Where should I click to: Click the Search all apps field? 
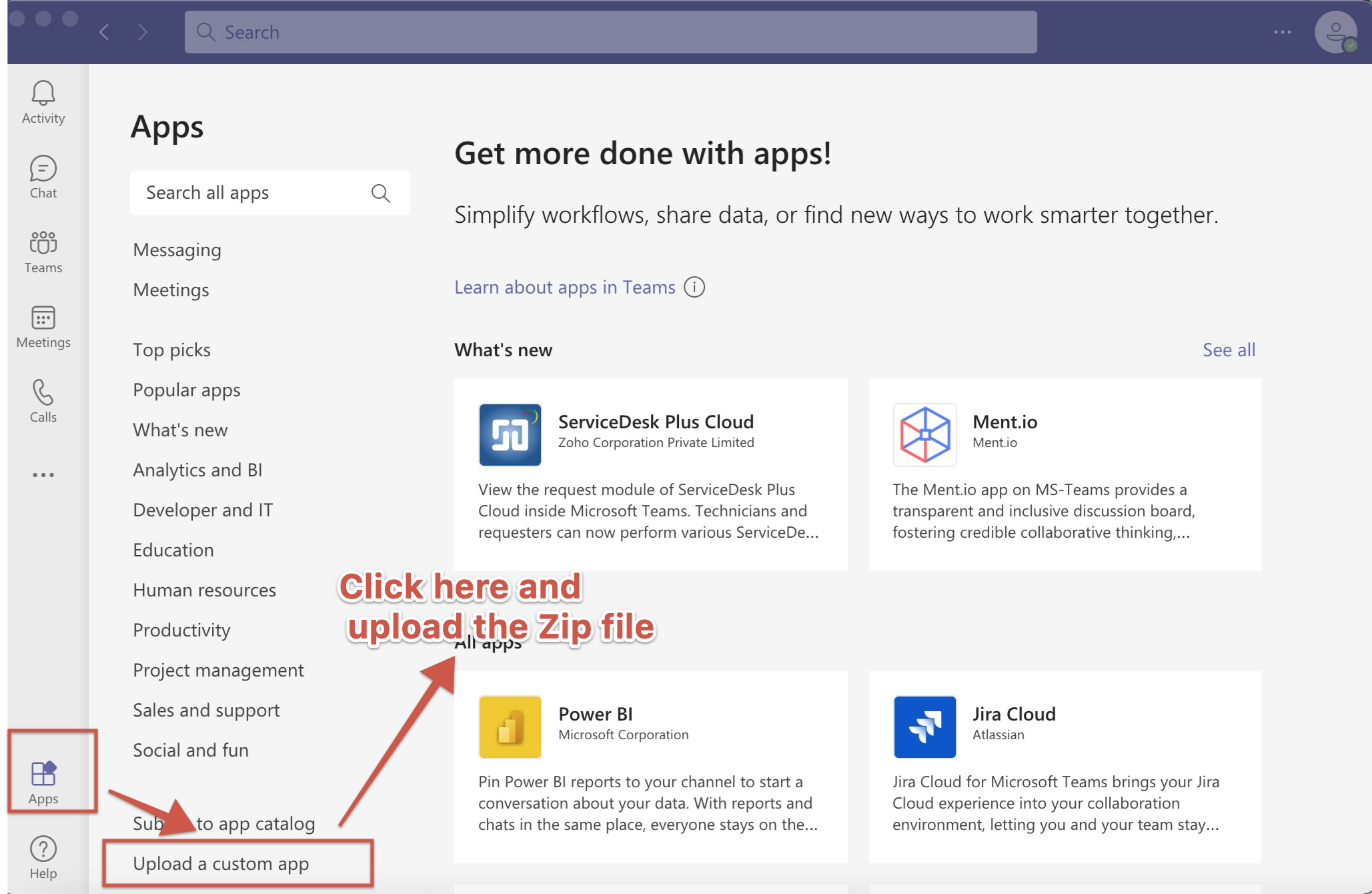pos(270,193)
